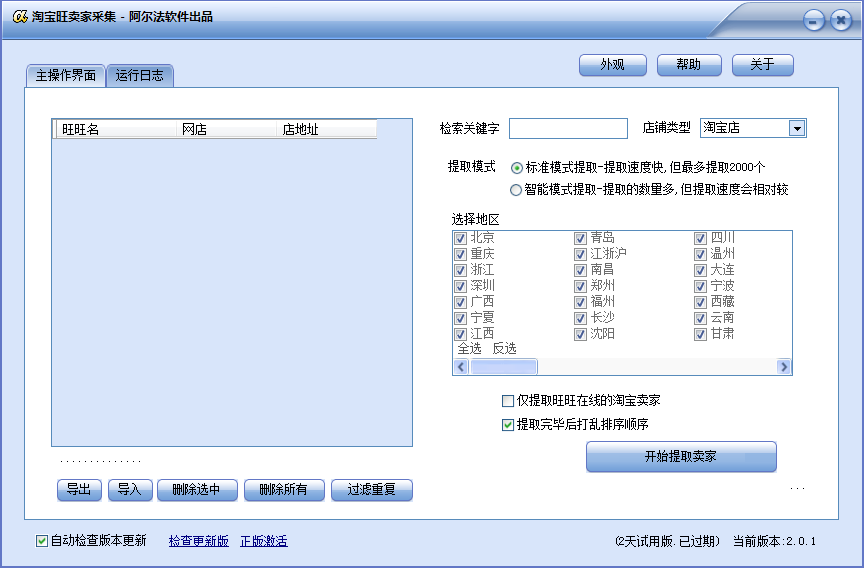Close the window with X button

[x=841, y=21]
